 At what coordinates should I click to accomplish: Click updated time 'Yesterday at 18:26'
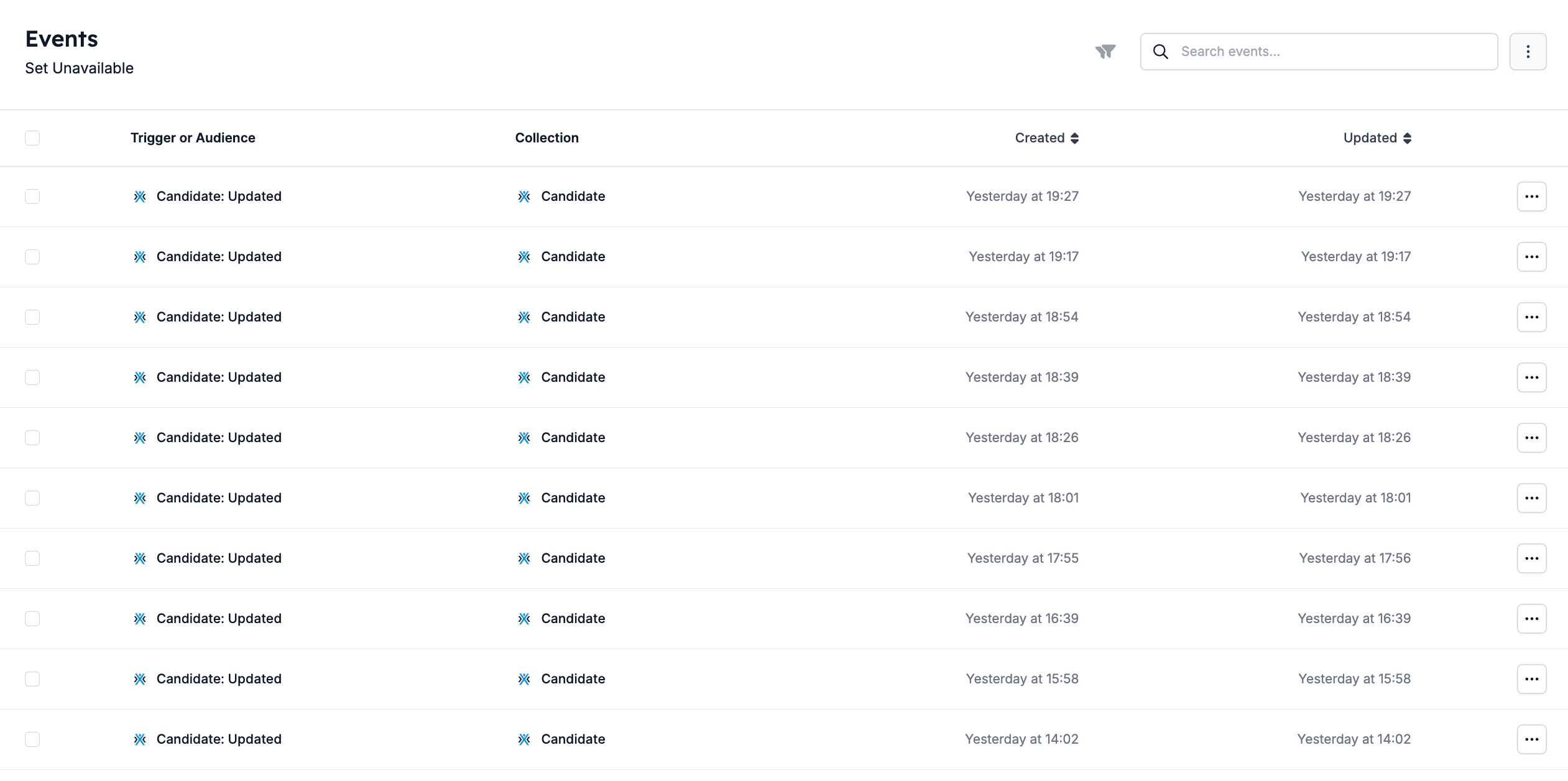[1354, 438]
